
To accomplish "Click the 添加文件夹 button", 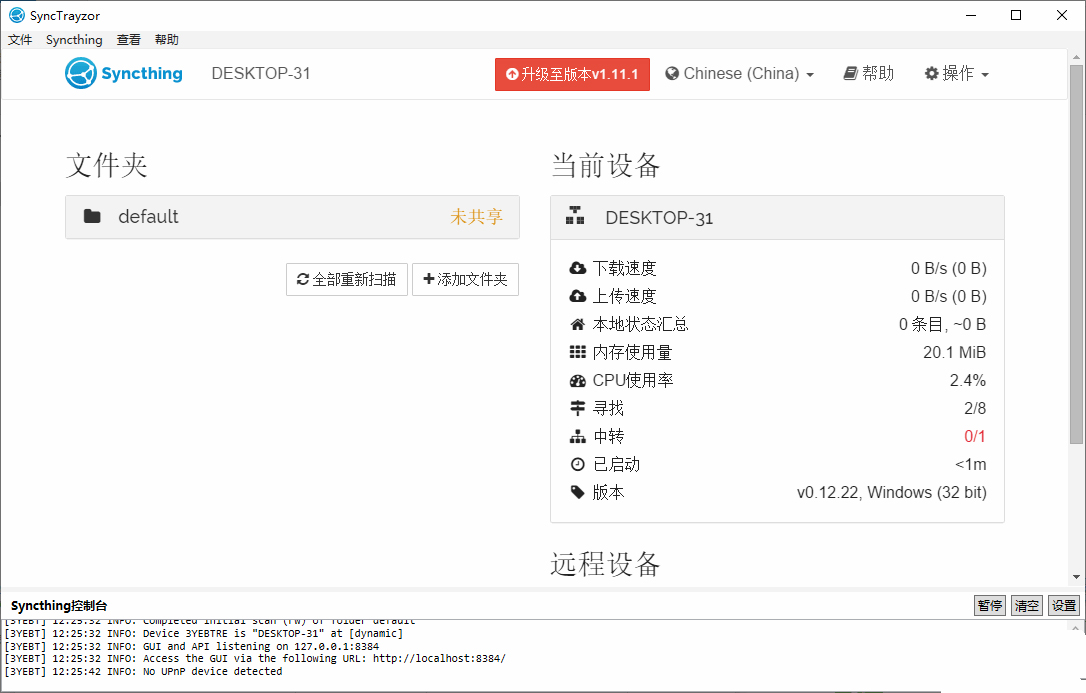I will click(x=465, y=279).
